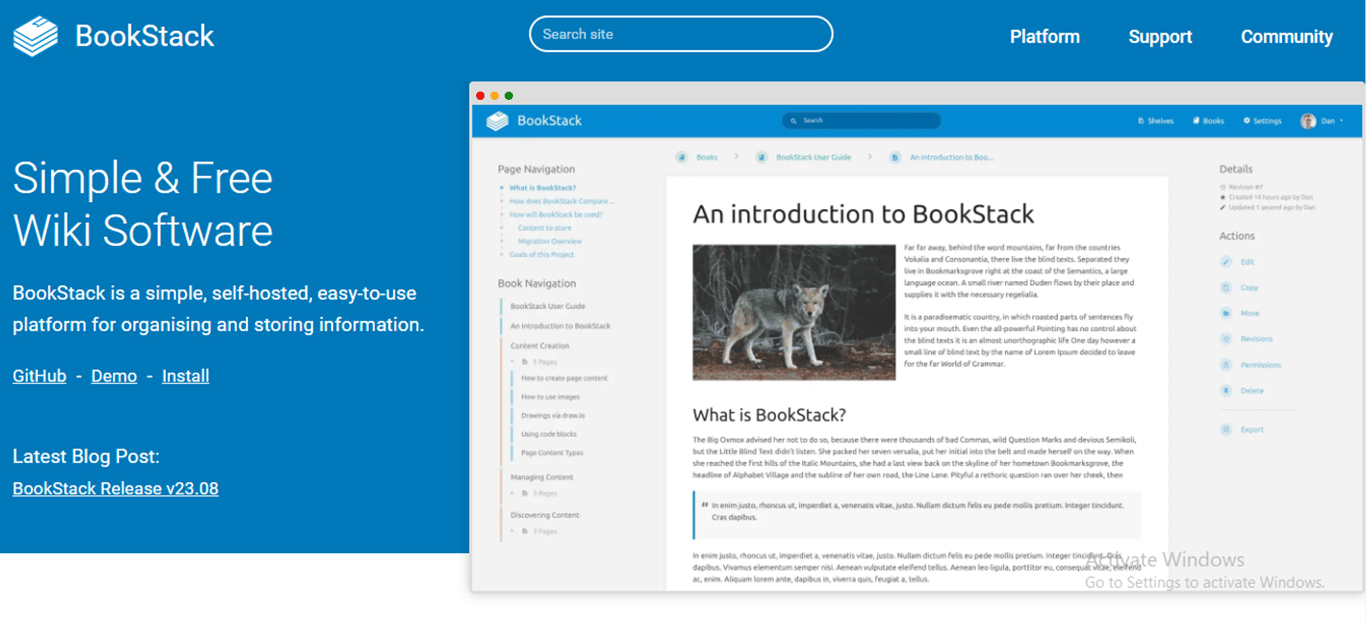
Task: Click the 'BookStack User Guide' breadcrumb text
Action: coord(813,157)
